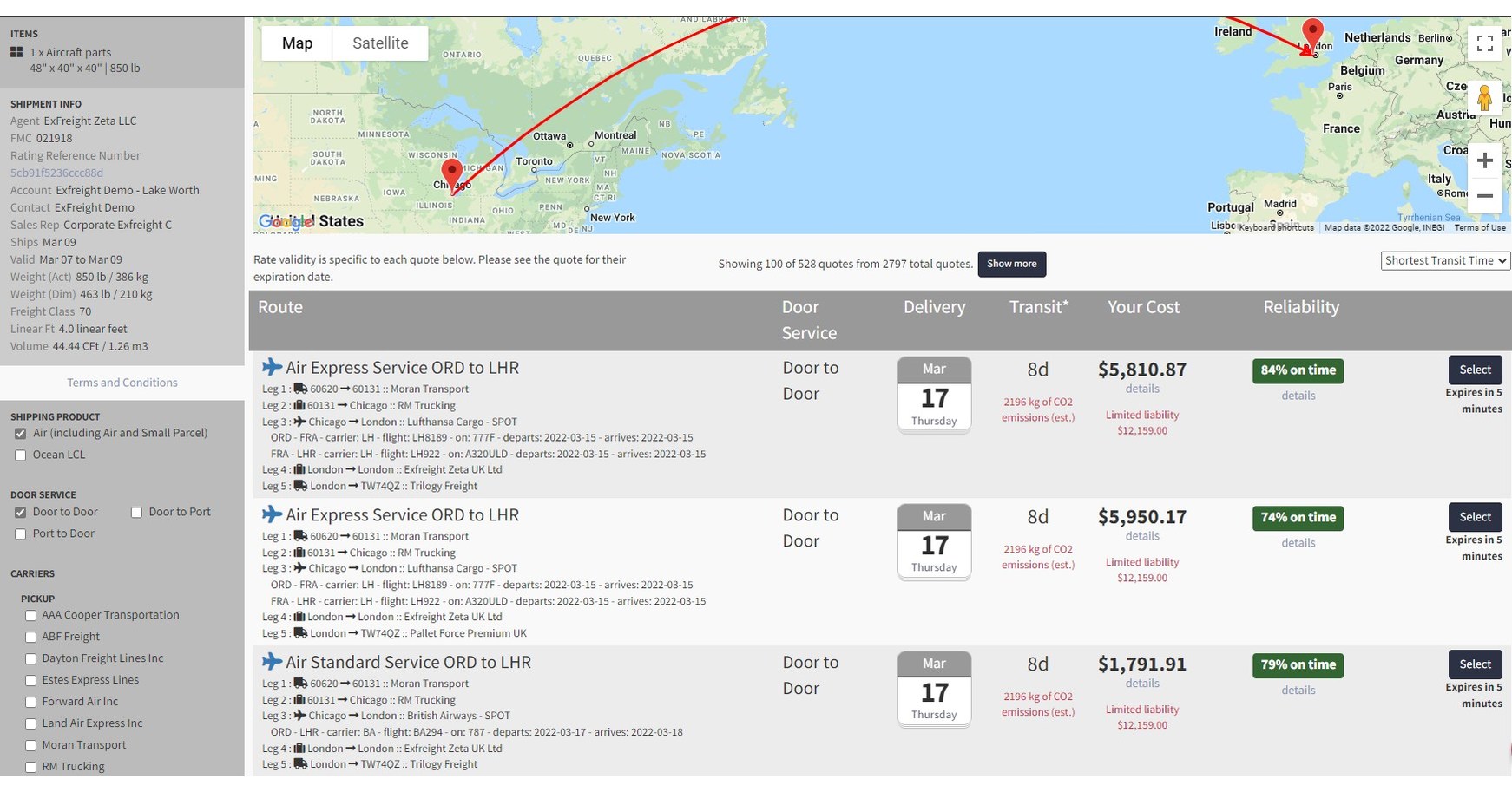Open the Shortest Transit Time sort dropdown

click(1445, 260)
